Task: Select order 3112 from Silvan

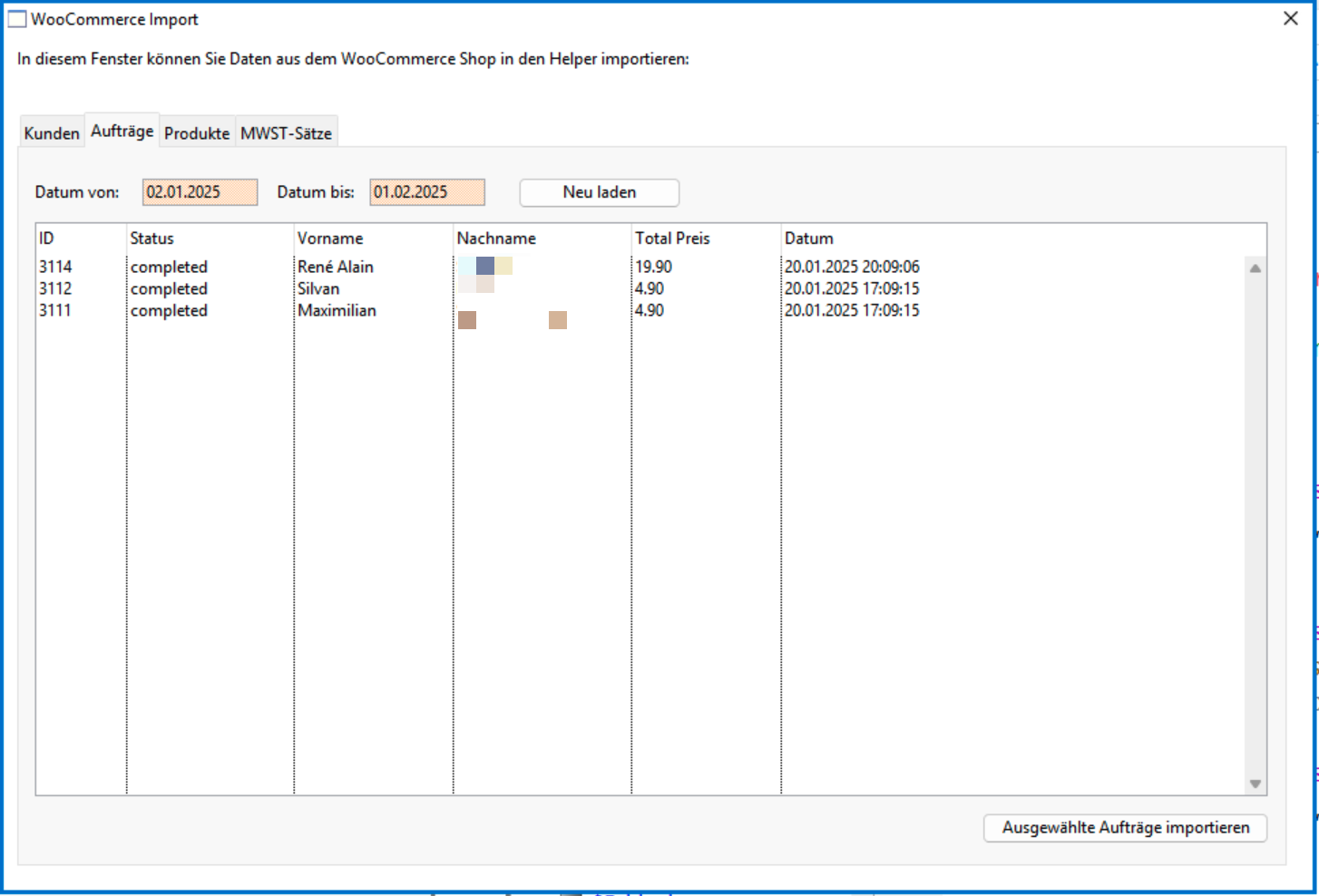Action: pyautogui.click(x=55, y=288)
